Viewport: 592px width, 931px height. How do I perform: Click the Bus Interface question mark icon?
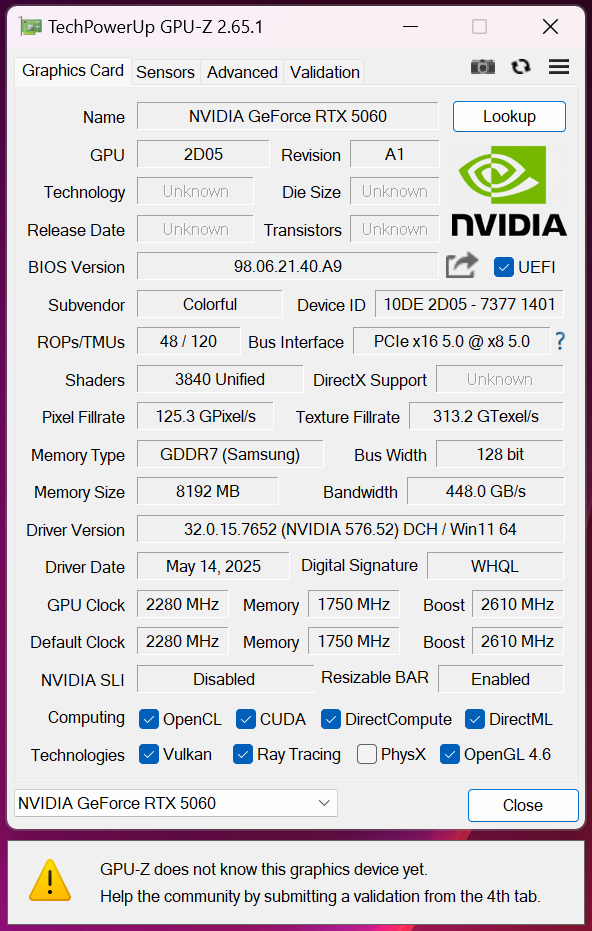tap(559, 341)
